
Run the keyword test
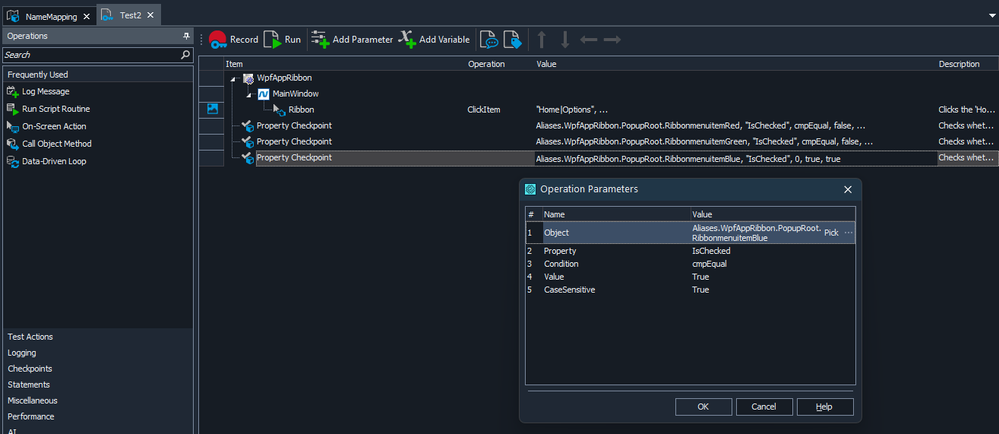pyautogui.click(x=282, y=40)
